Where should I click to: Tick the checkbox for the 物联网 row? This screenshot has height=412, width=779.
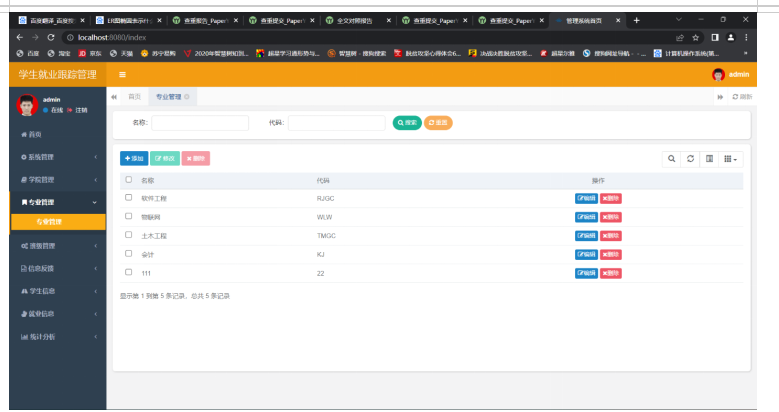pyautogui.click(x=129, y=216)
